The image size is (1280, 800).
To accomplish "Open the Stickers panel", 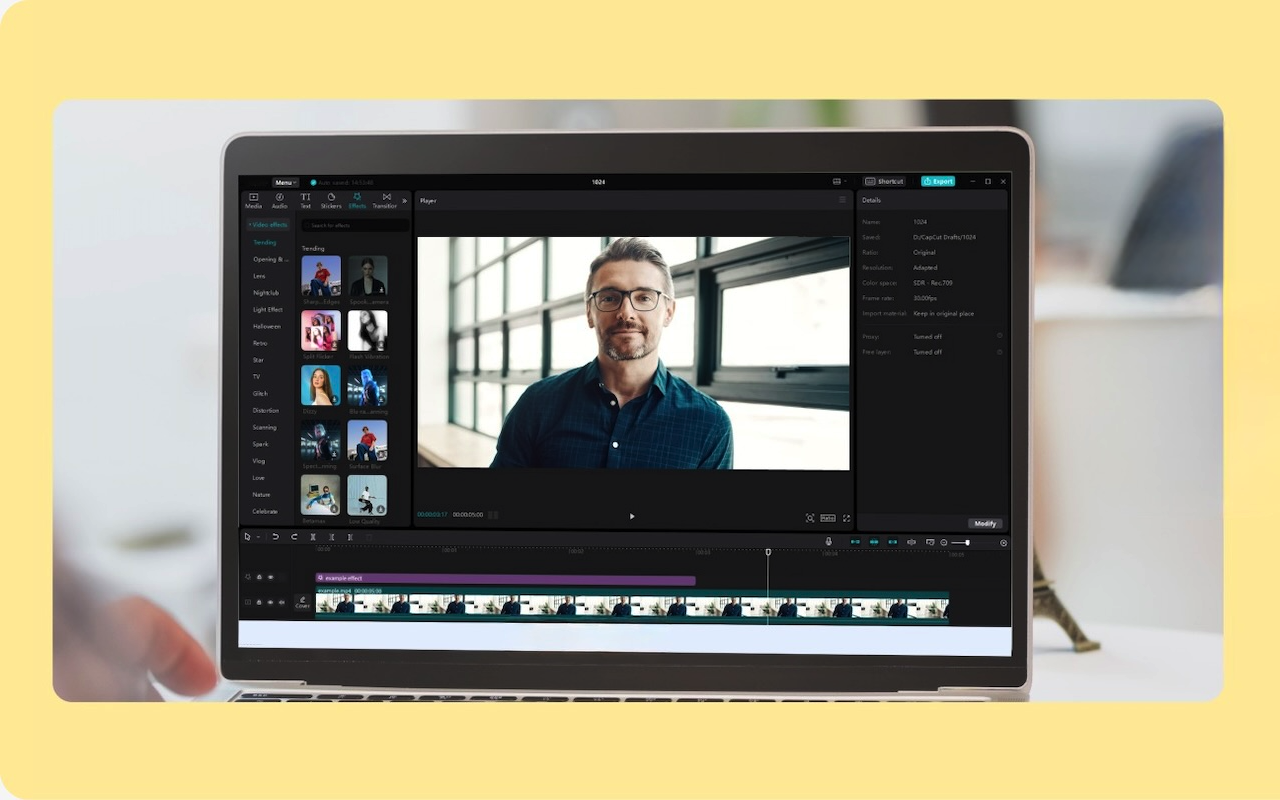I will click(x=331, y=201).
